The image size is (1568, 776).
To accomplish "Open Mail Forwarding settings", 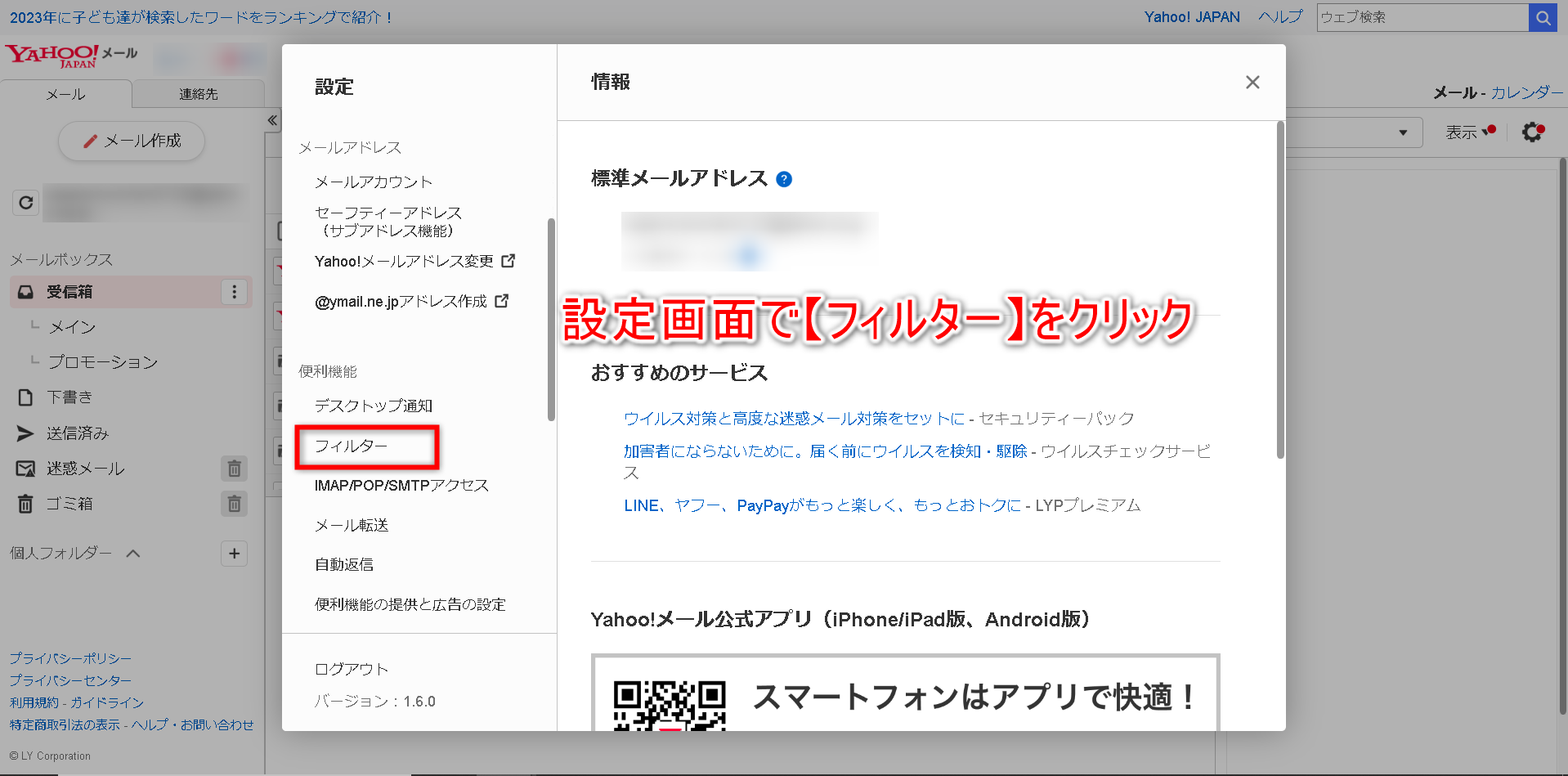I will tap(352, 526).
